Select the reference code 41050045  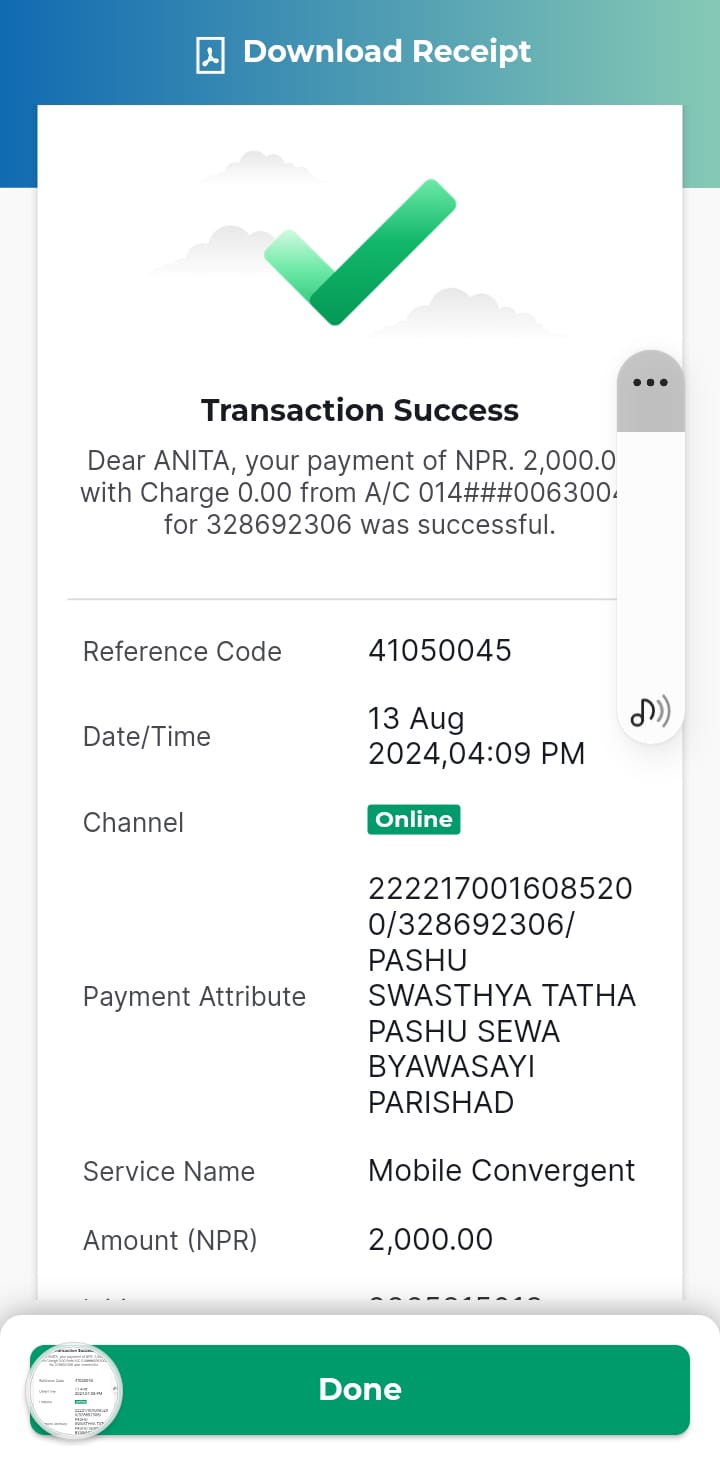440,651
